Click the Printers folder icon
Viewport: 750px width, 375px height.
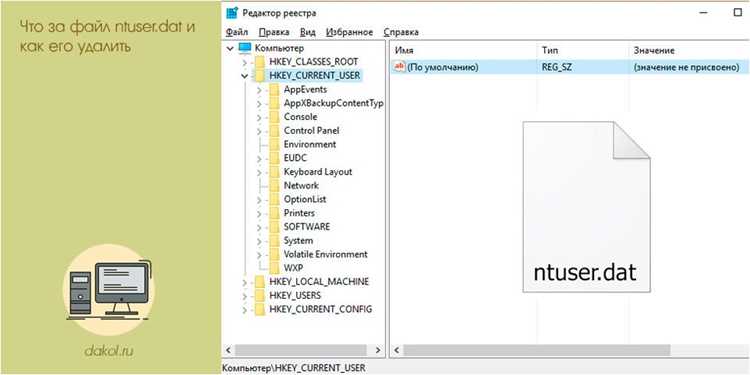tap(274, 213)
